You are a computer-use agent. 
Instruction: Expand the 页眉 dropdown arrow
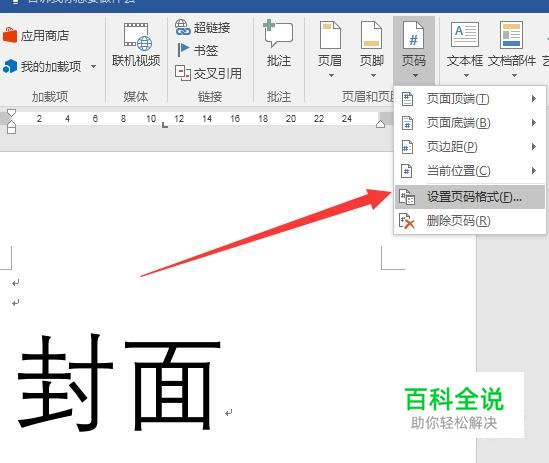(x=331, y=75)
